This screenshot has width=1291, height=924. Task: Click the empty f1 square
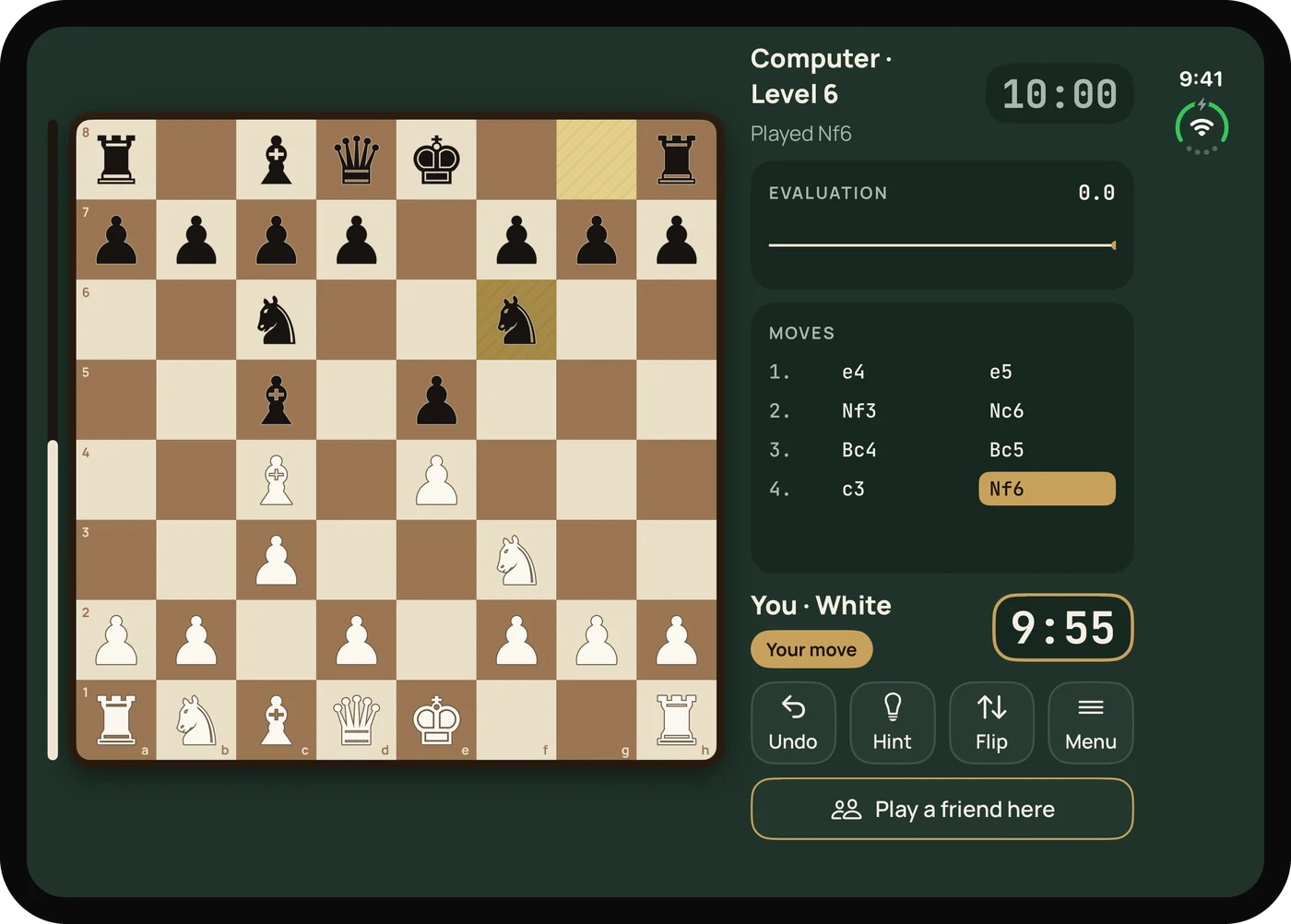click(x=516, y=720)
